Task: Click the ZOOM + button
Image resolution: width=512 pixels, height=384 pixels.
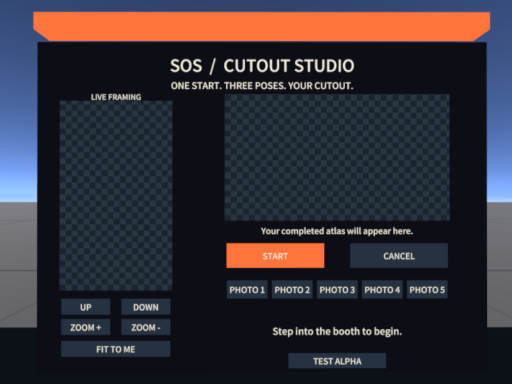Action: pos(86,327)
